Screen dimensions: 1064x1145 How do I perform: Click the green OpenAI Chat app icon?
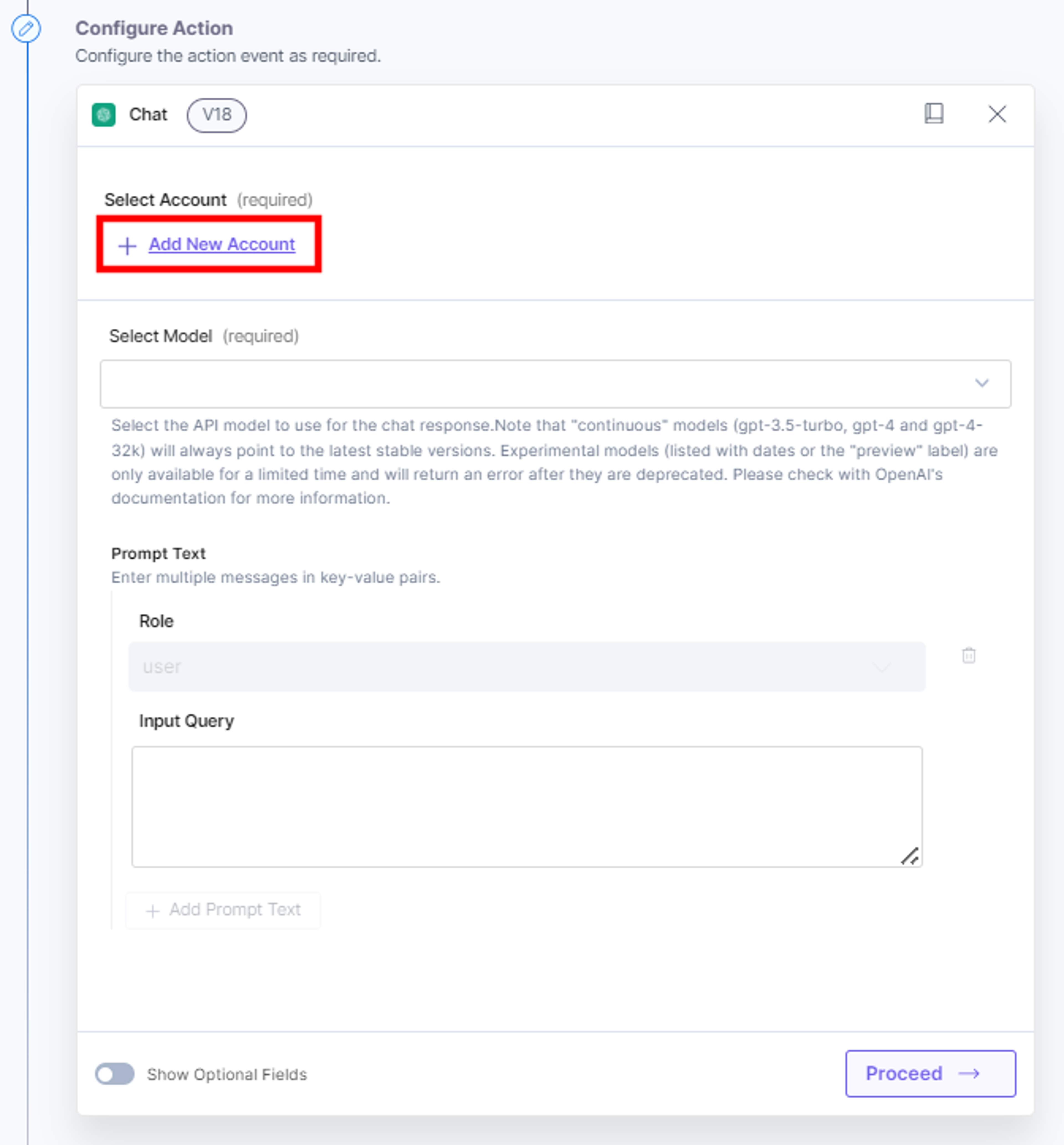click(x=104, y=115)
